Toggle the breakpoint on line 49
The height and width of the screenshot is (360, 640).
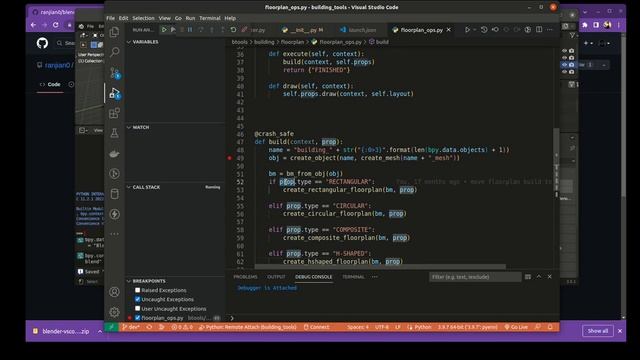229,158
